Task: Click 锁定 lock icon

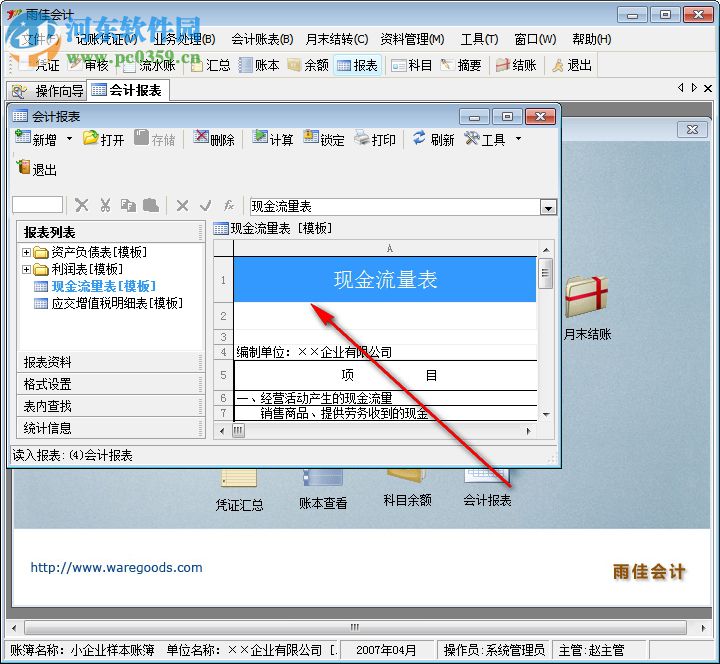Action: point(324,139)
